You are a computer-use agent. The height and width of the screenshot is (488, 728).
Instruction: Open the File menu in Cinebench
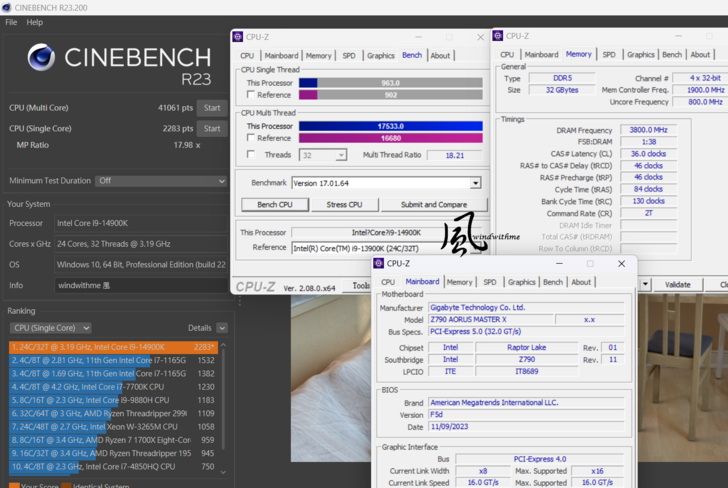pyautogui.click(x=11, y=22)
